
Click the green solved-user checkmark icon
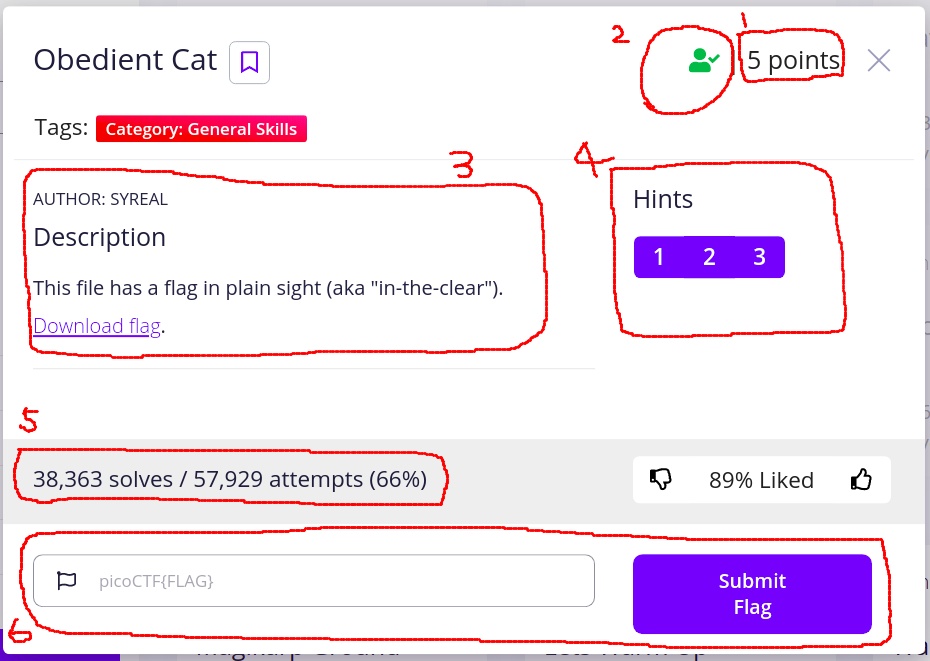point(704,61)
